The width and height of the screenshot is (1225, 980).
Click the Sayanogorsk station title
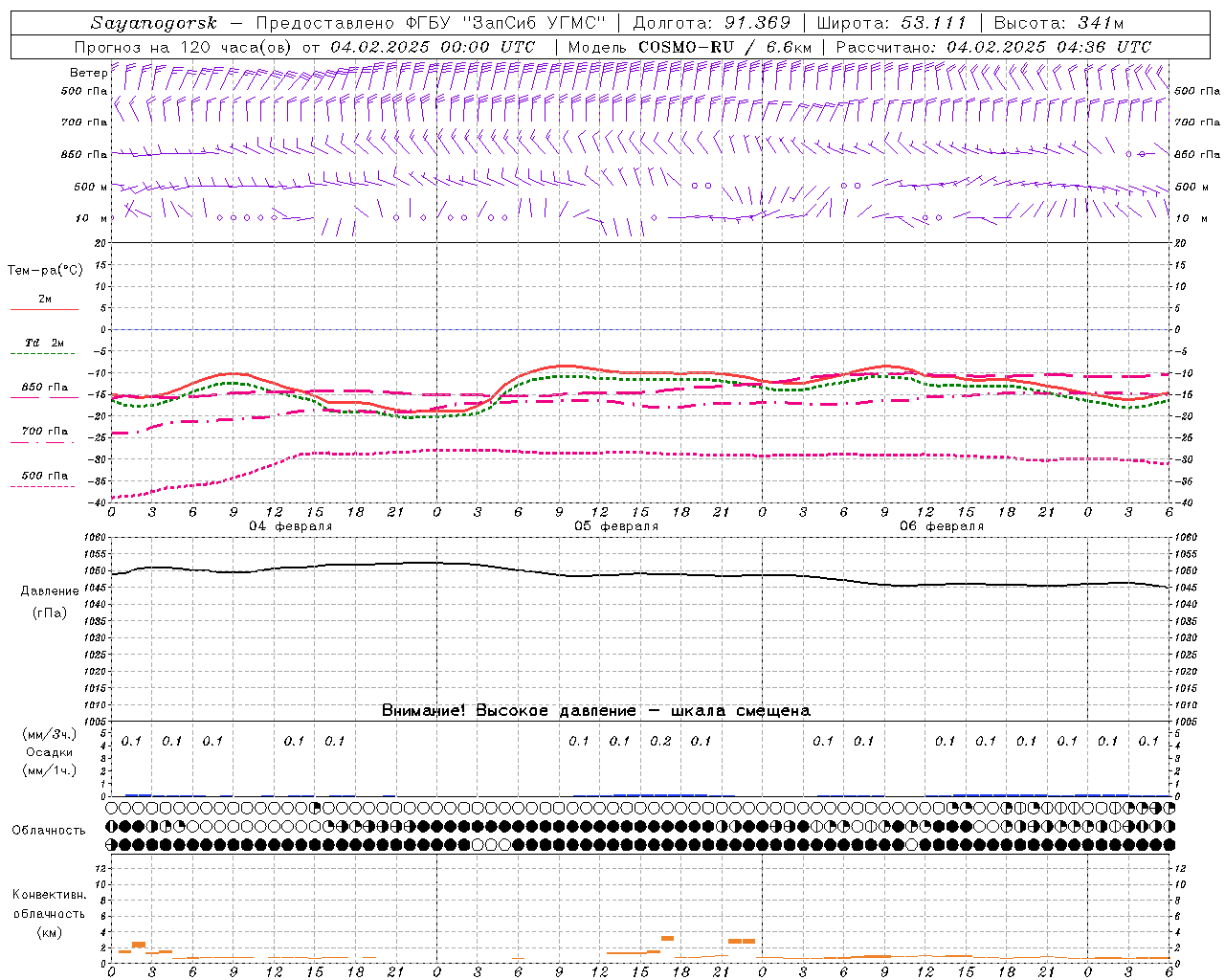point(154,23)
